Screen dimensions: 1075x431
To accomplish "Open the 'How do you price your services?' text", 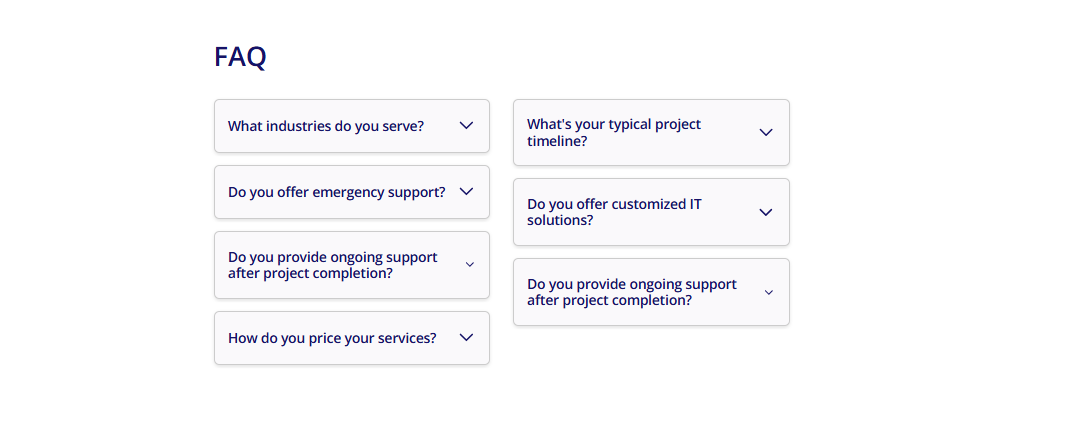I will click(332, 338).
